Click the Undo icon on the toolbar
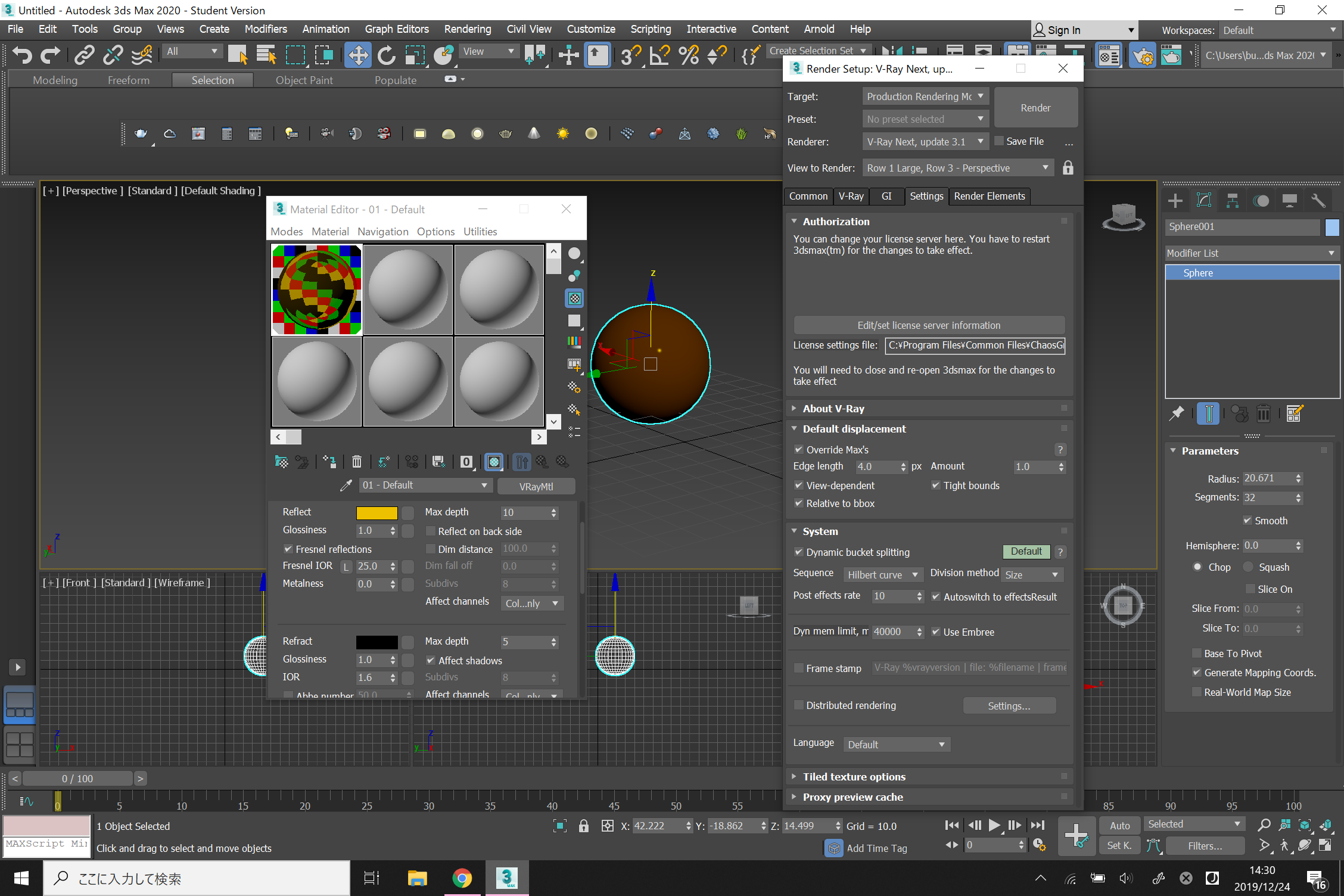 click(21, 55)
